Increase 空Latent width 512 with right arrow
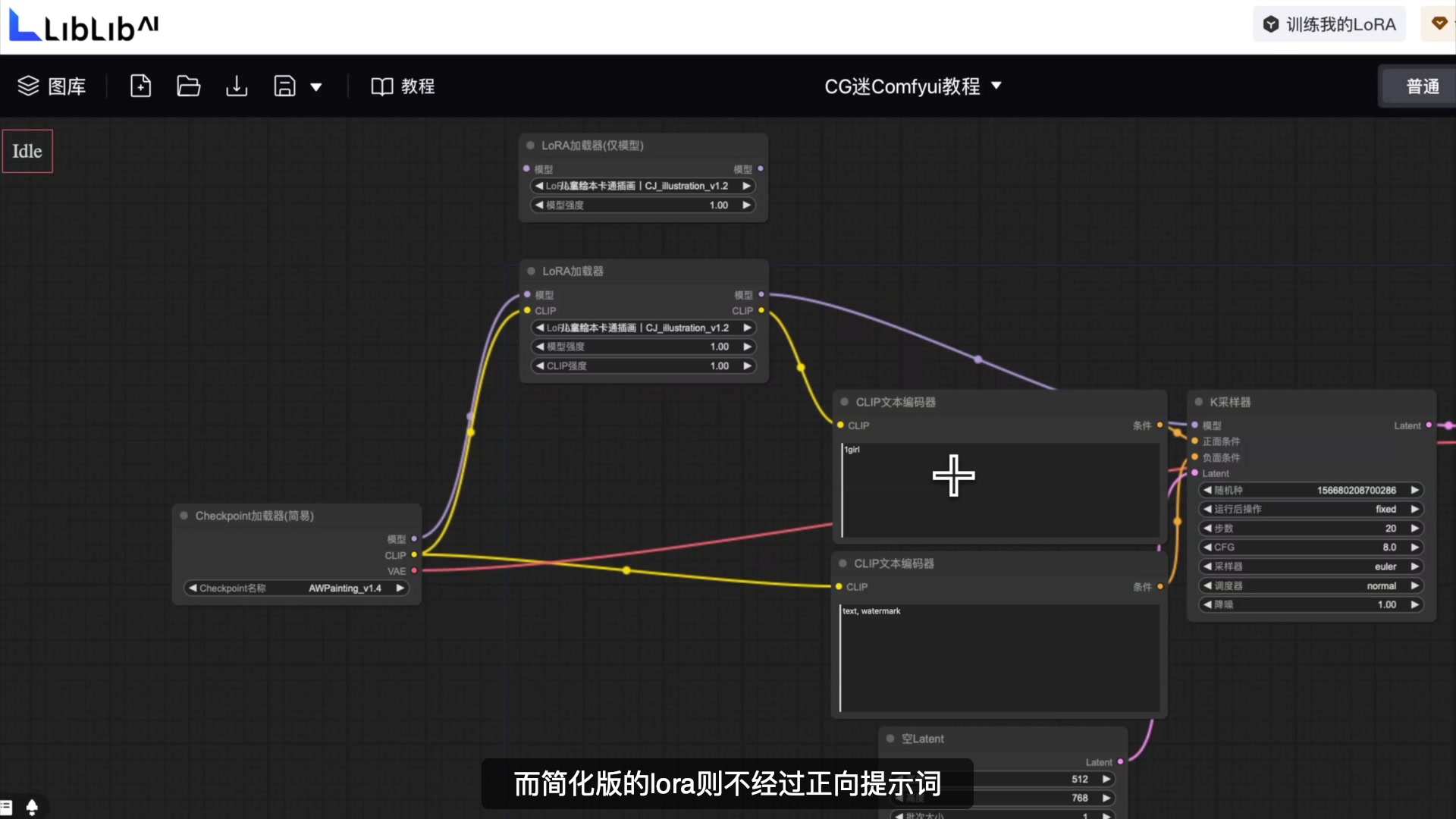The width and height of the screenshot is (1456, 819). tap(1106, 780)
